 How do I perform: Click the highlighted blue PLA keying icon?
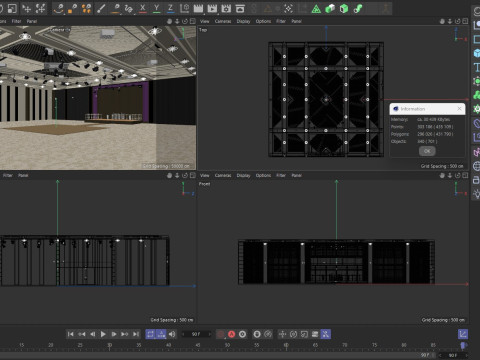tap(326, 334)
